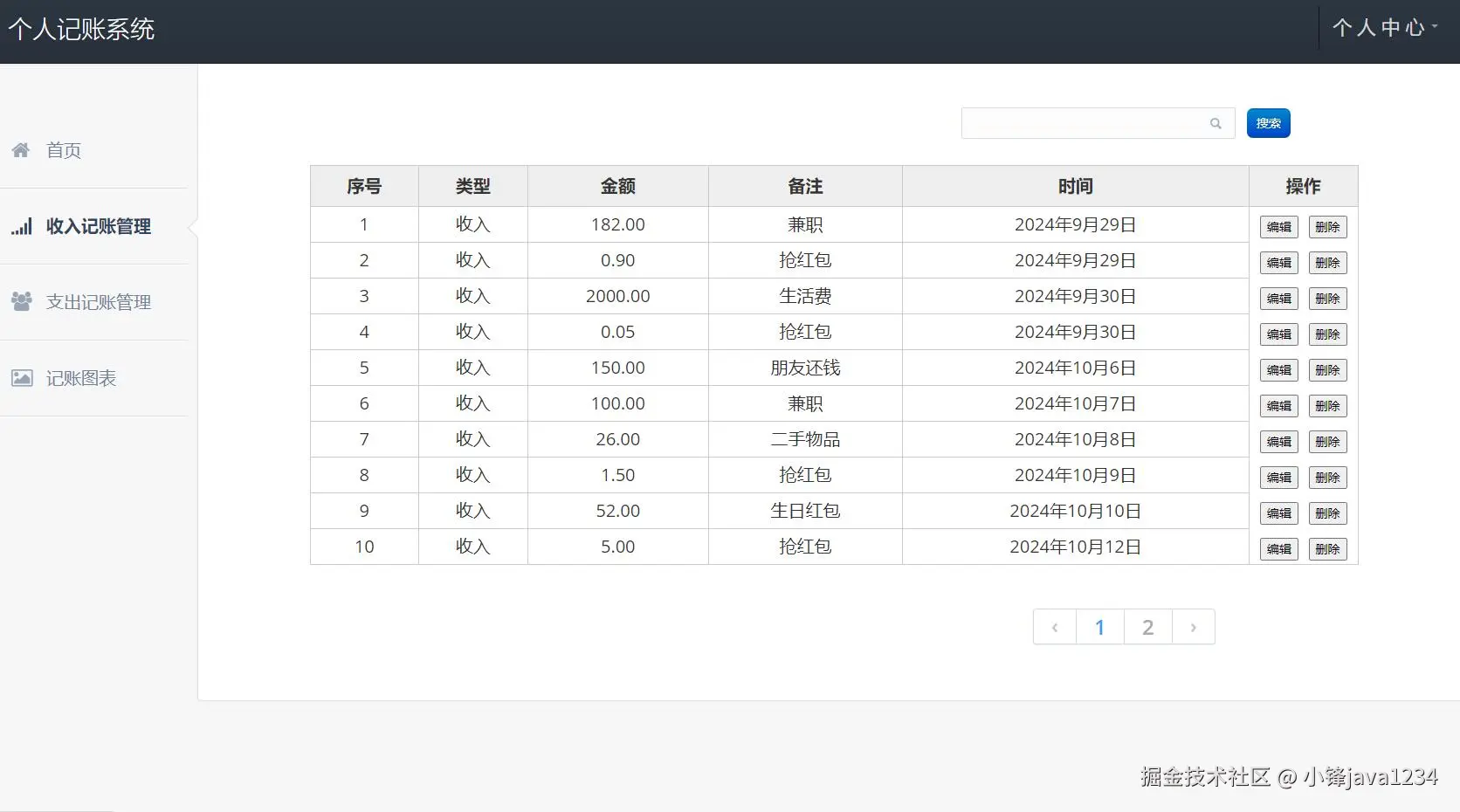Click the 备注 column header
This screenshot has height=812, width=1460.
[805, 186]
